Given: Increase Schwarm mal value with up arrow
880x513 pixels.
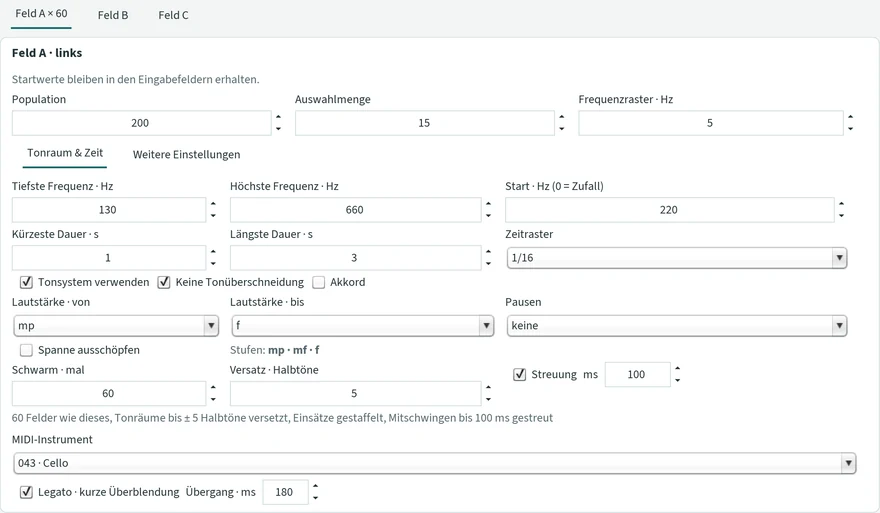Looking at the screenshot, I should pyautogui.click(x=213, y=387).
